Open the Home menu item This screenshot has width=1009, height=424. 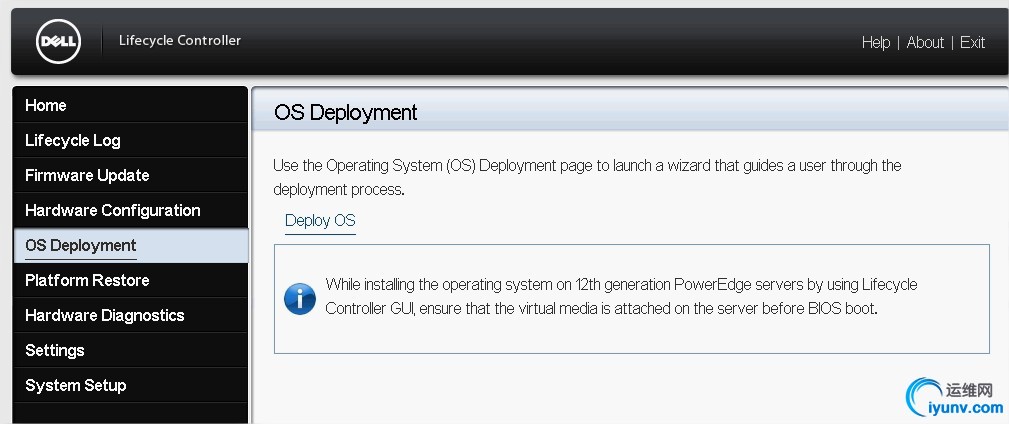131,105
